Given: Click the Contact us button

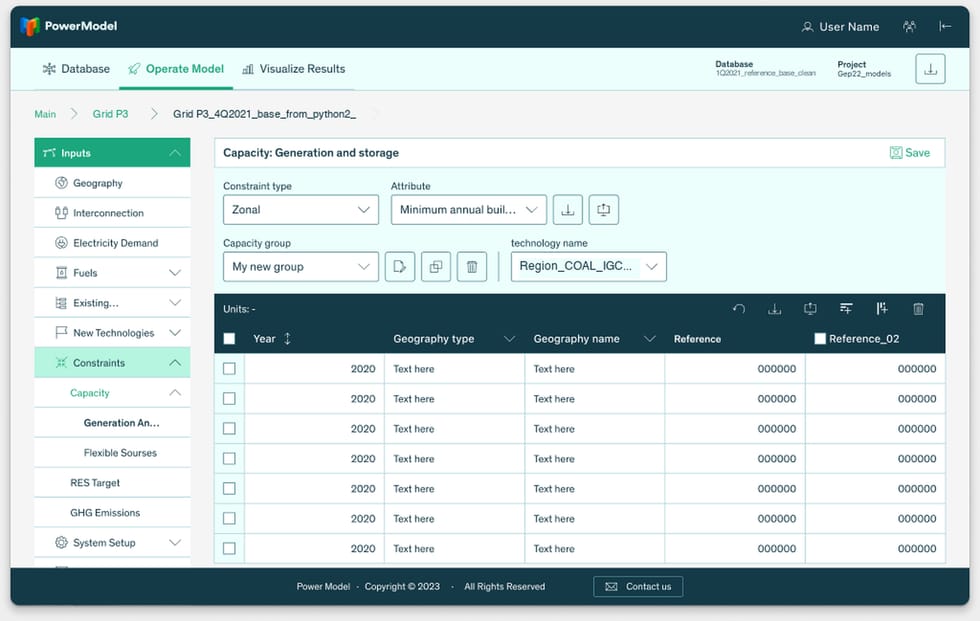Looking at the screenshot, I should 638,587.
